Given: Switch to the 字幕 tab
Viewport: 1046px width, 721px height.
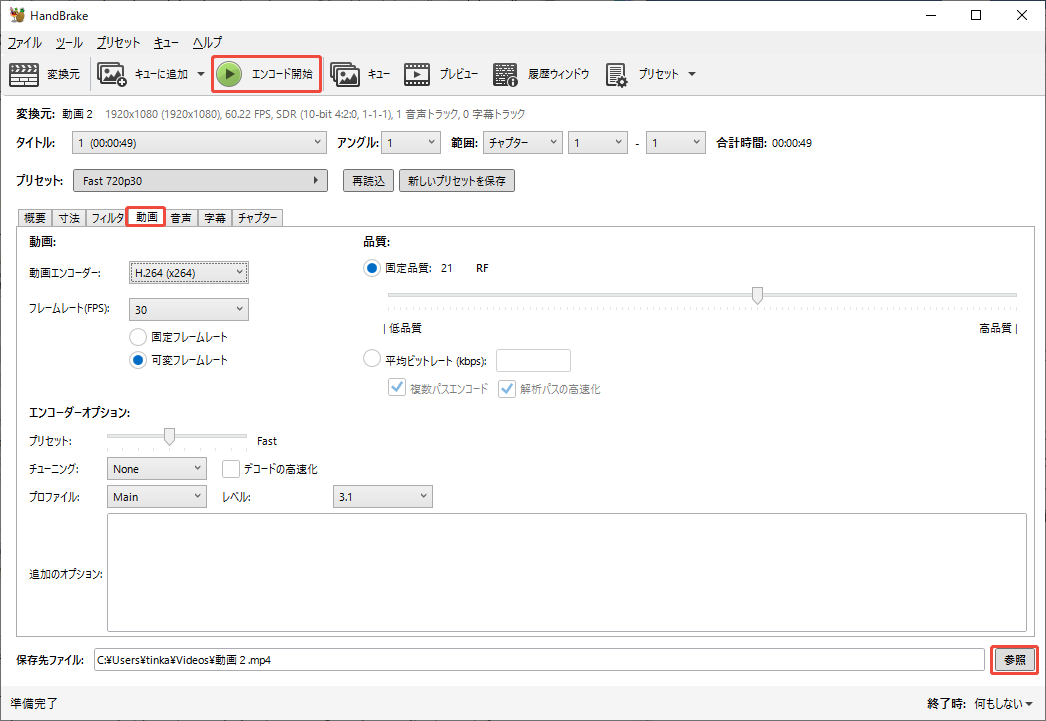Looking at the screenshot, I should click(215, 218).
